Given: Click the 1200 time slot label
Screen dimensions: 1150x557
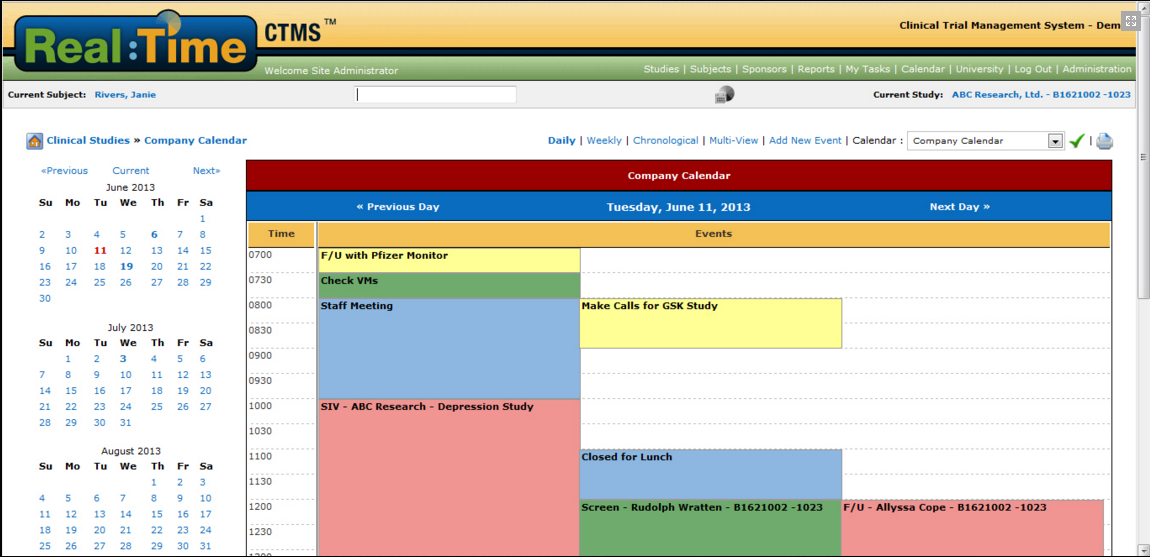Looking at the screenshot, I should click(x=260, y=506).
